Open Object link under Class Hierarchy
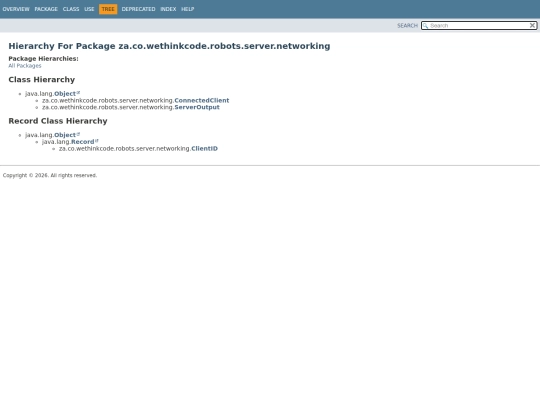540x405 pixels. click(65, 94)
